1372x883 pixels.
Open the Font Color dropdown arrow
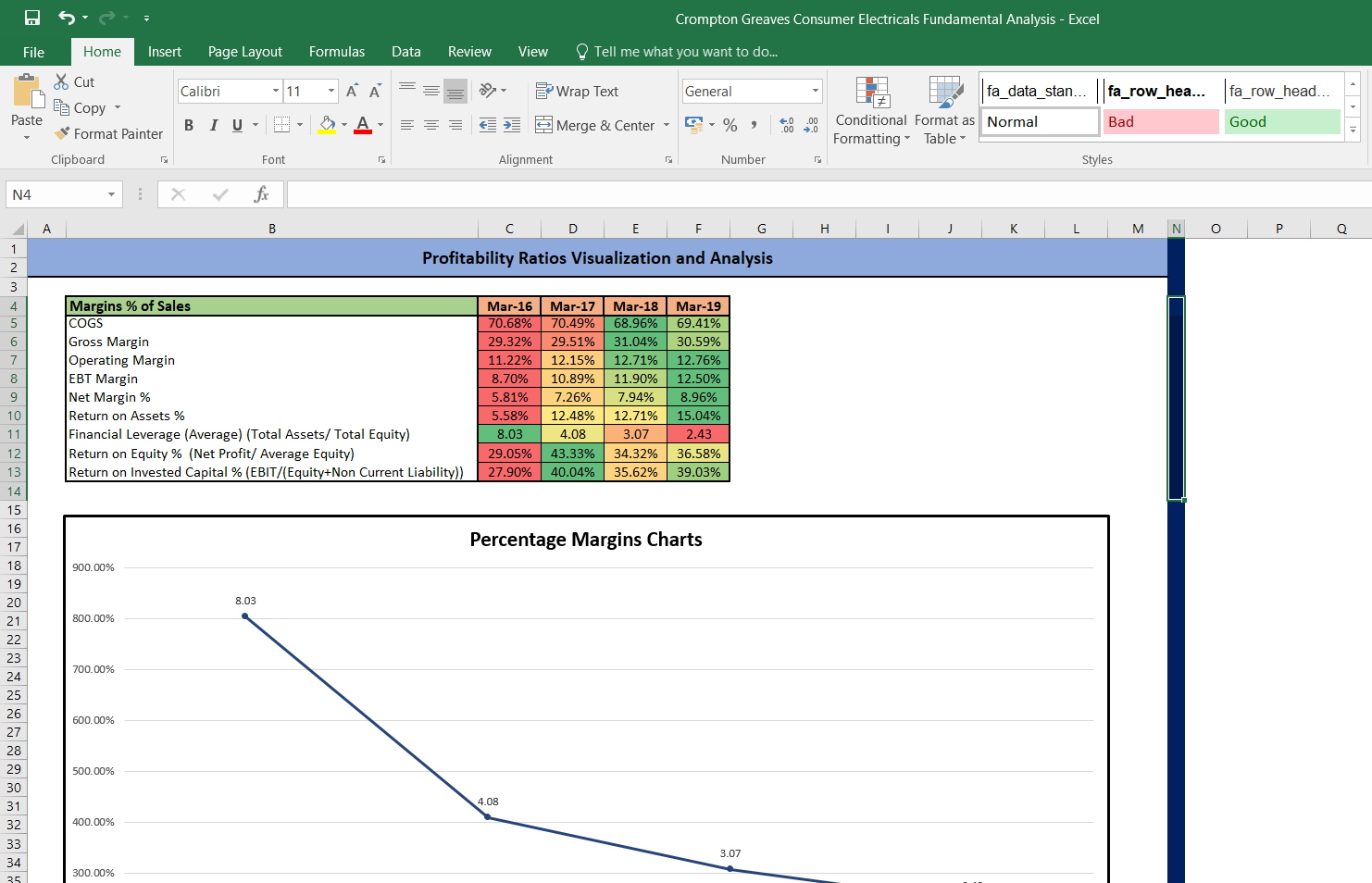[x=380, y=125]
